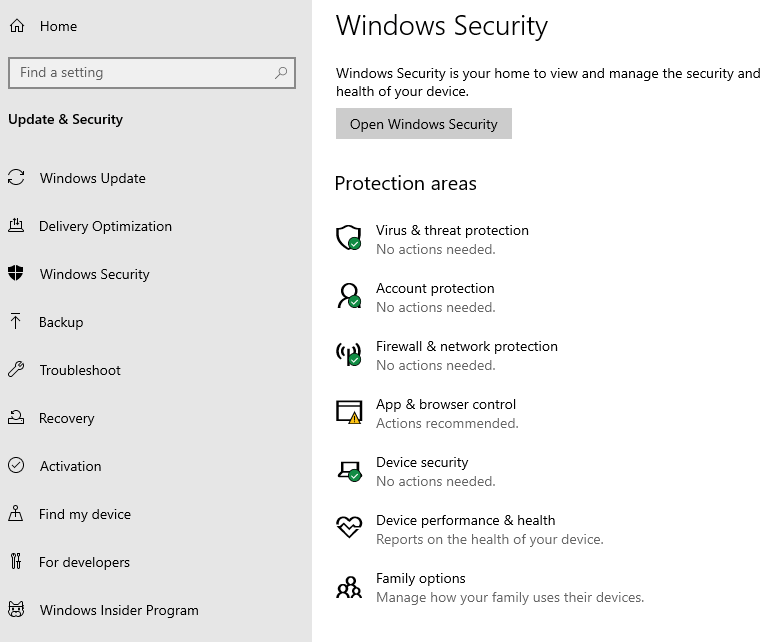Click the Windows Security shield icon in sidebar
The height and width of the screenshot is (642, 777).
click(x=15, y=273)
